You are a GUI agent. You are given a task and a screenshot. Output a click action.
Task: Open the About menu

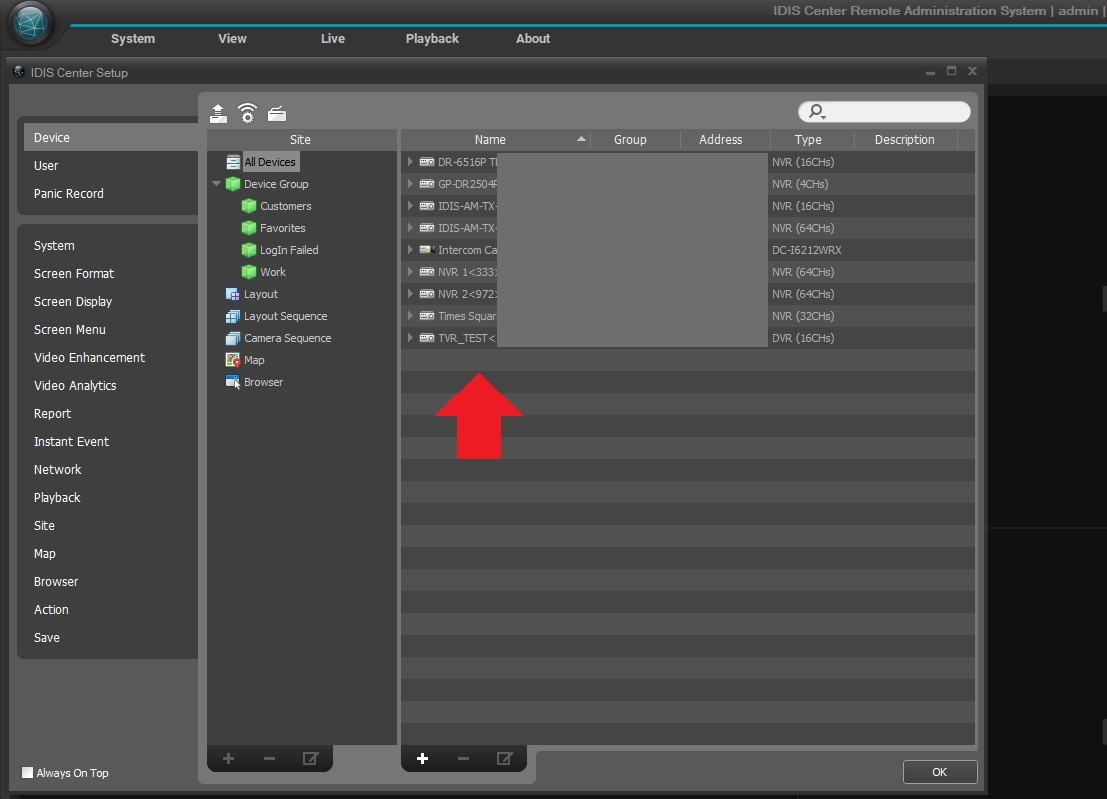[x=533, y=39]
